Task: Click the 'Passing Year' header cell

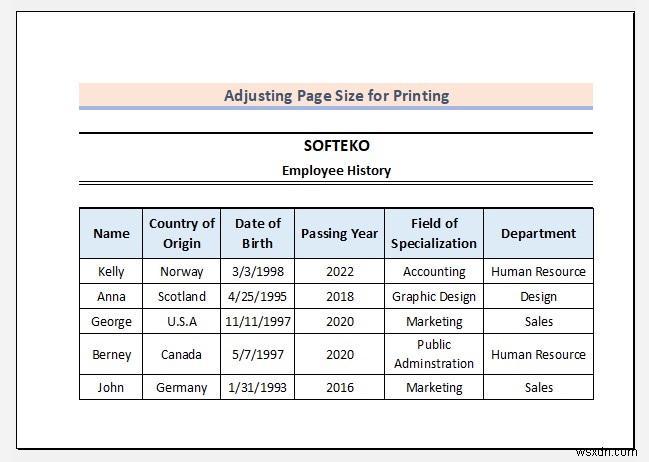Action: 339,233
